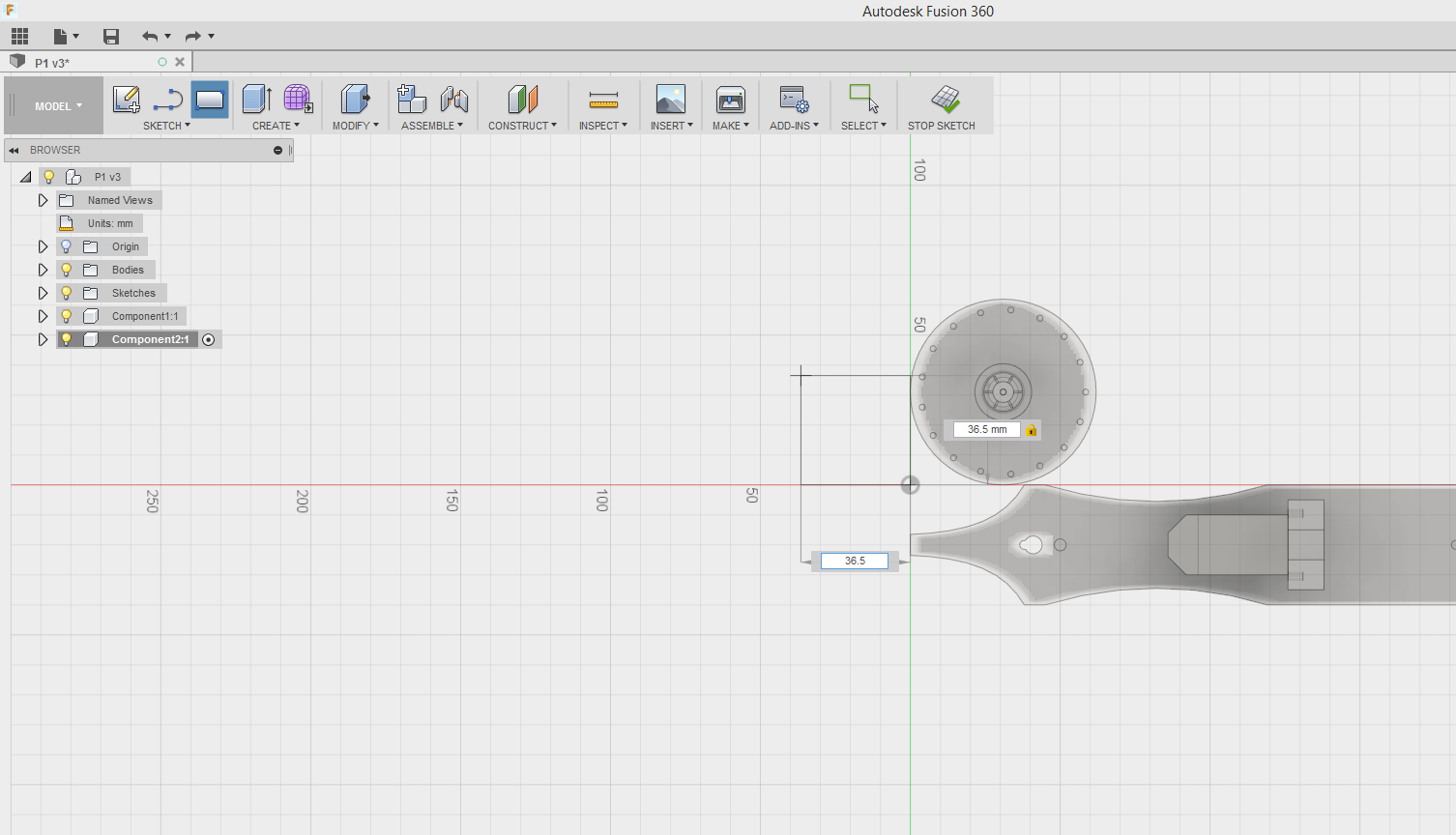This screenshot has width=1456, height=835.
Task: Toggle visibility lightbulb of Sketches
Action: tap(66, 293)
